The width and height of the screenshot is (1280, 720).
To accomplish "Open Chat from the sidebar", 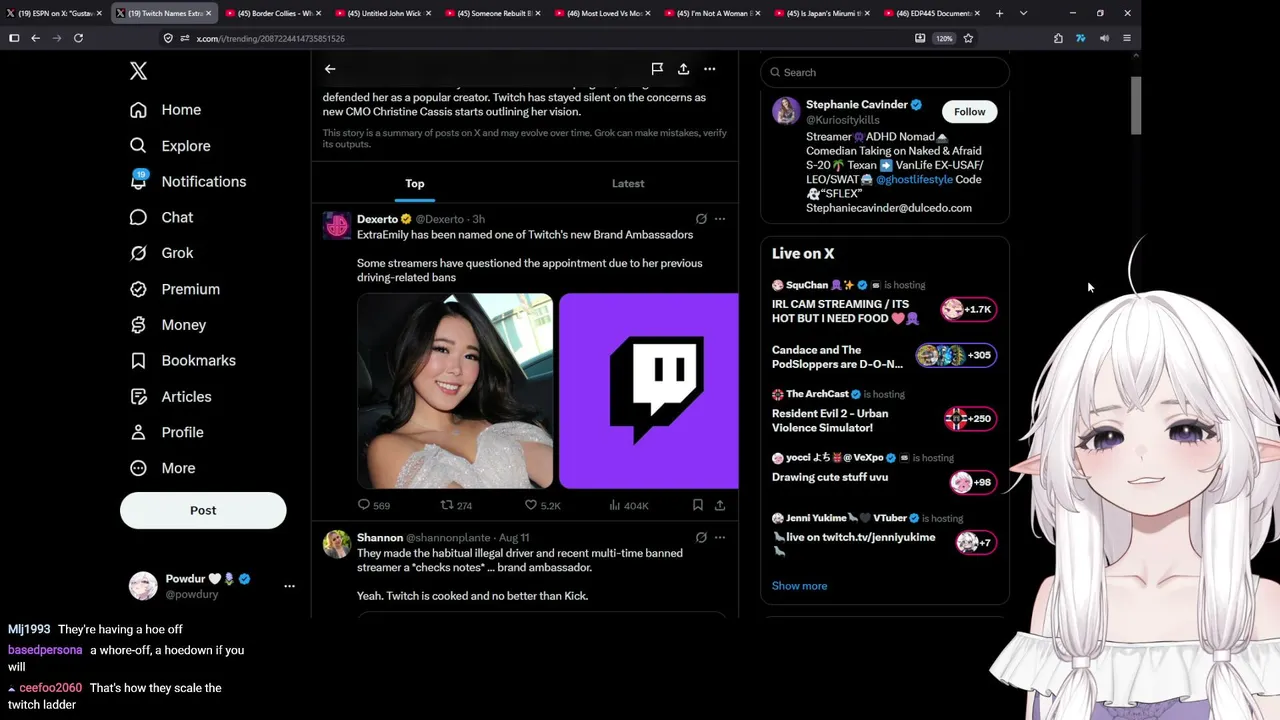I will [x=162, y=217].
